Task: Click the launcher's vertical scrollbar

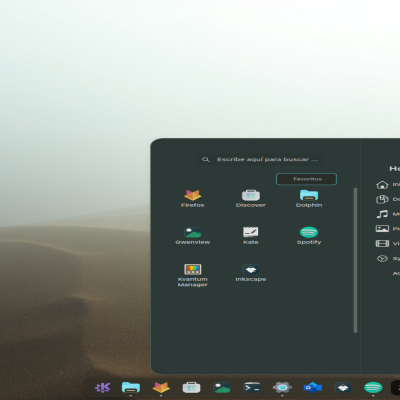Action: point(355,260)
